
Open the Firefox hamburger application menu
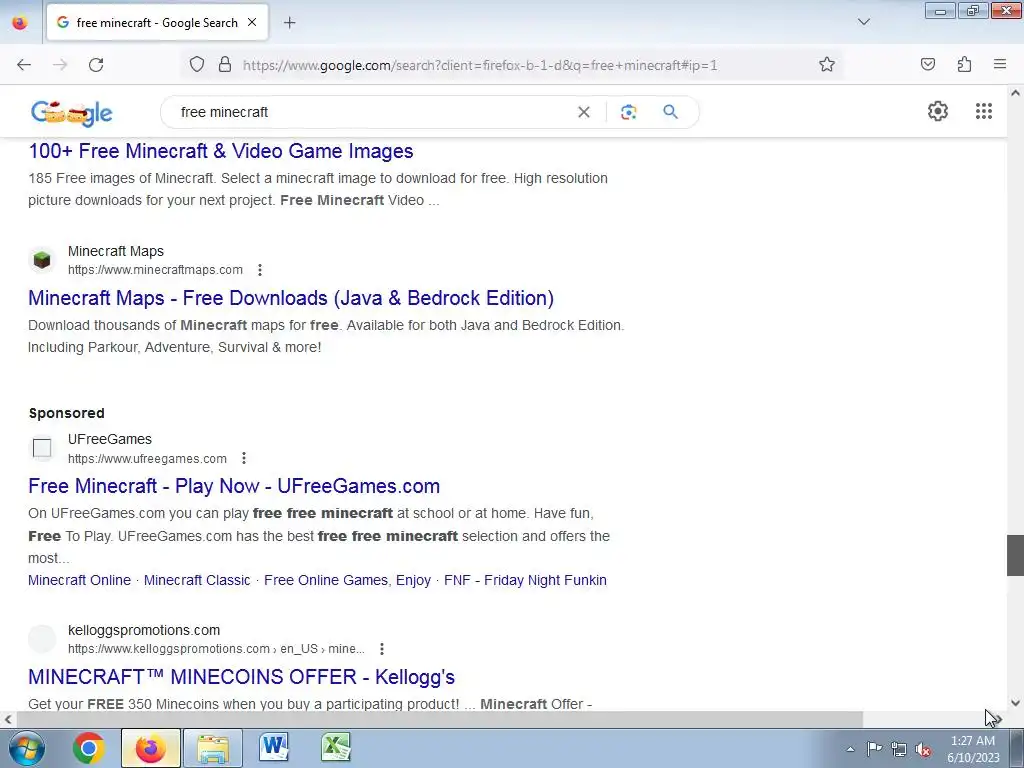tap(1000, 64)
